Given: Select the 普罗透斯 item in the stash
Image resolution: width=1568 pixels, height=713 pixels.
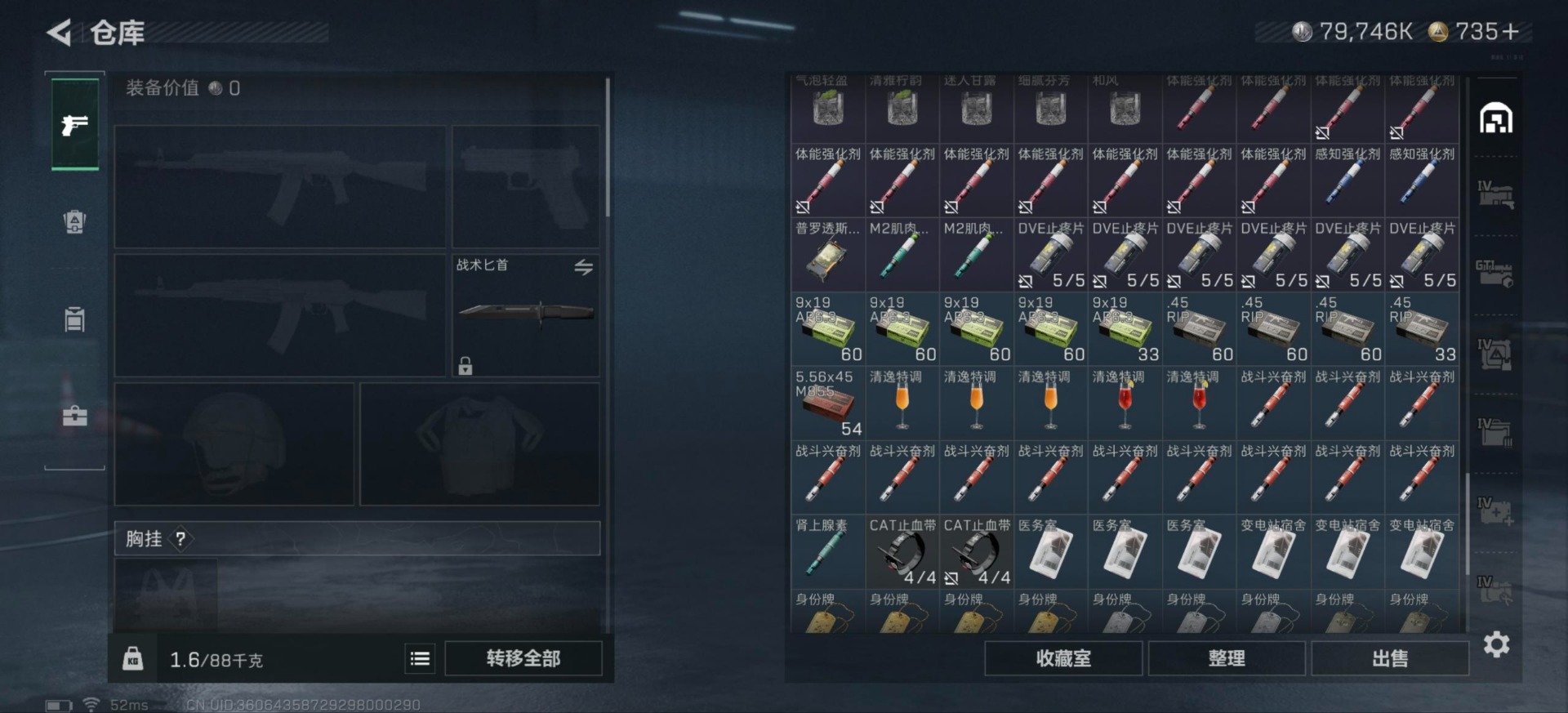Looking at the screenshot, I should 827,255.
